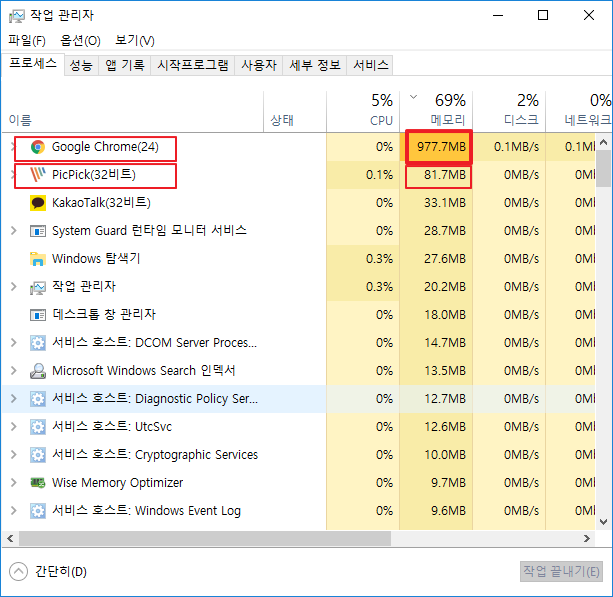Click the 977.7MB memory cell
The image size is (613, 597).
(439, 147)
